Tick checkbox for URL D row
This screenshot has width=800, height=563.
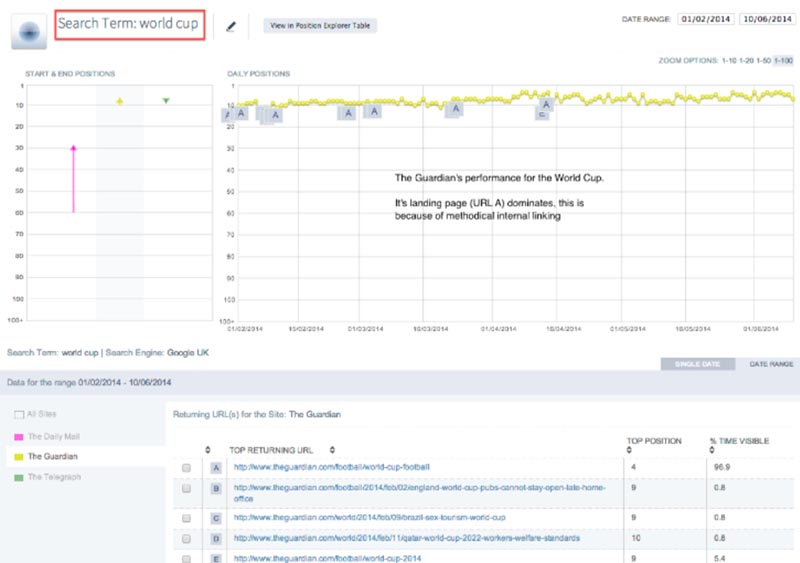tap(186, 538)
